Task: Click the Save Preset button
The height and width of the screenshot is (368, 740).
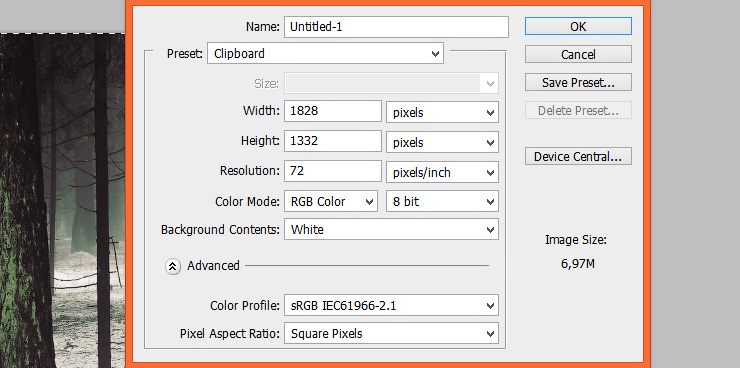Action: coord(578,82)
